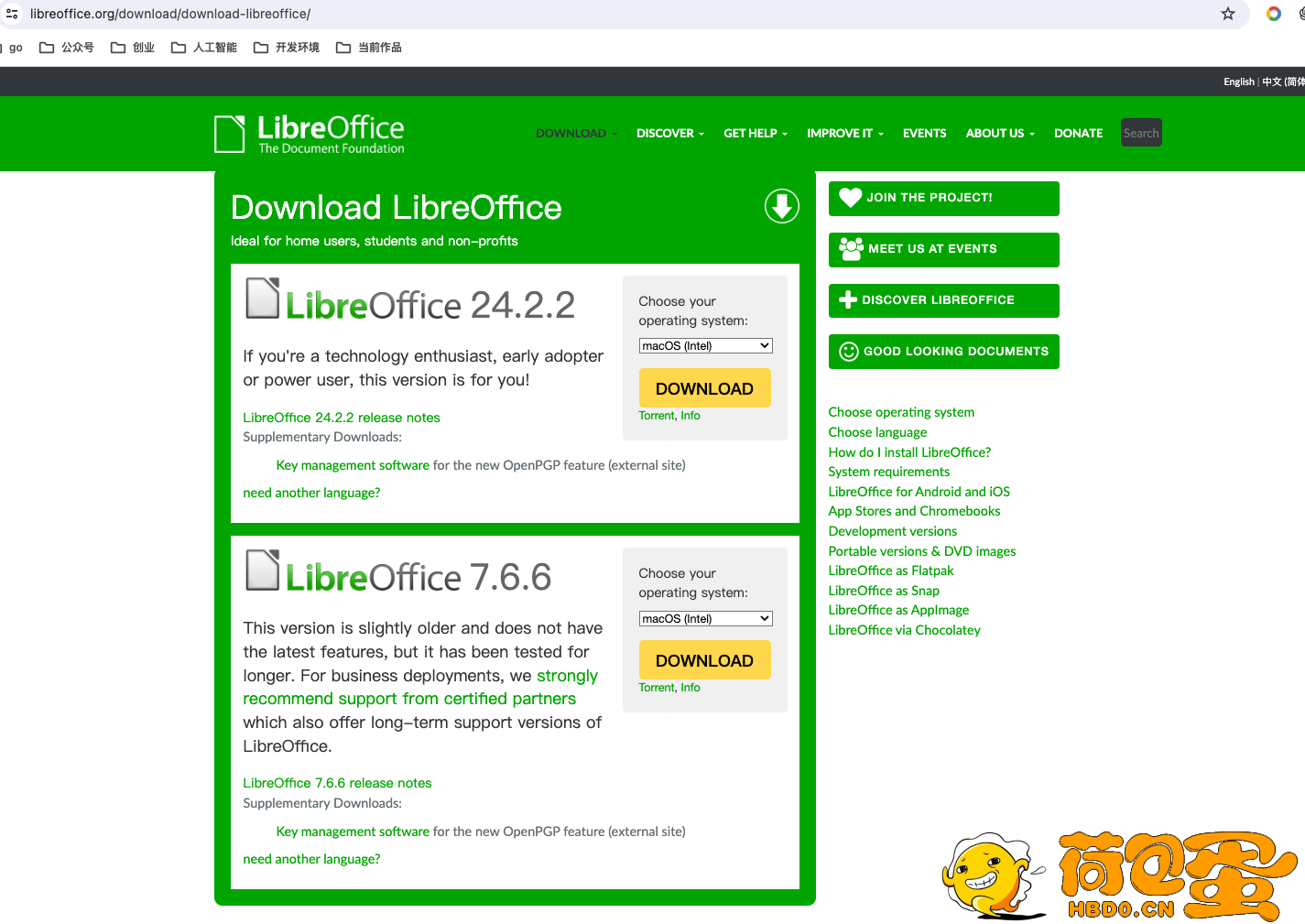Click the heart icon on Join the Project
The image size is (1305, 924).
pyautogui.click(x=851, y=197)
